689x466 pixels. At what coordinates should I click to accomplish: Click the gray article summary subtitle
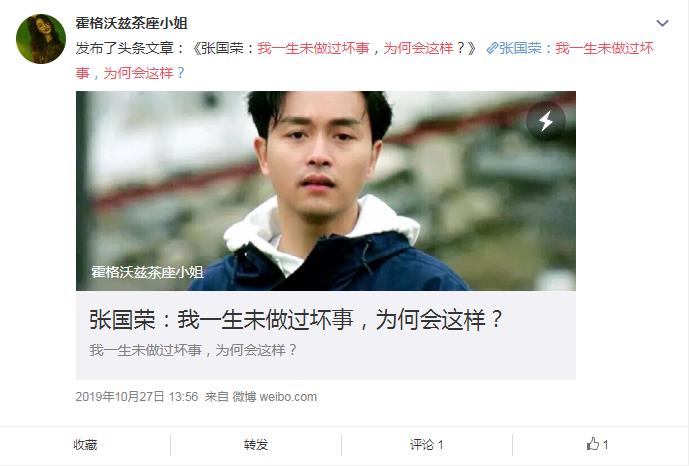click(193, 350)
